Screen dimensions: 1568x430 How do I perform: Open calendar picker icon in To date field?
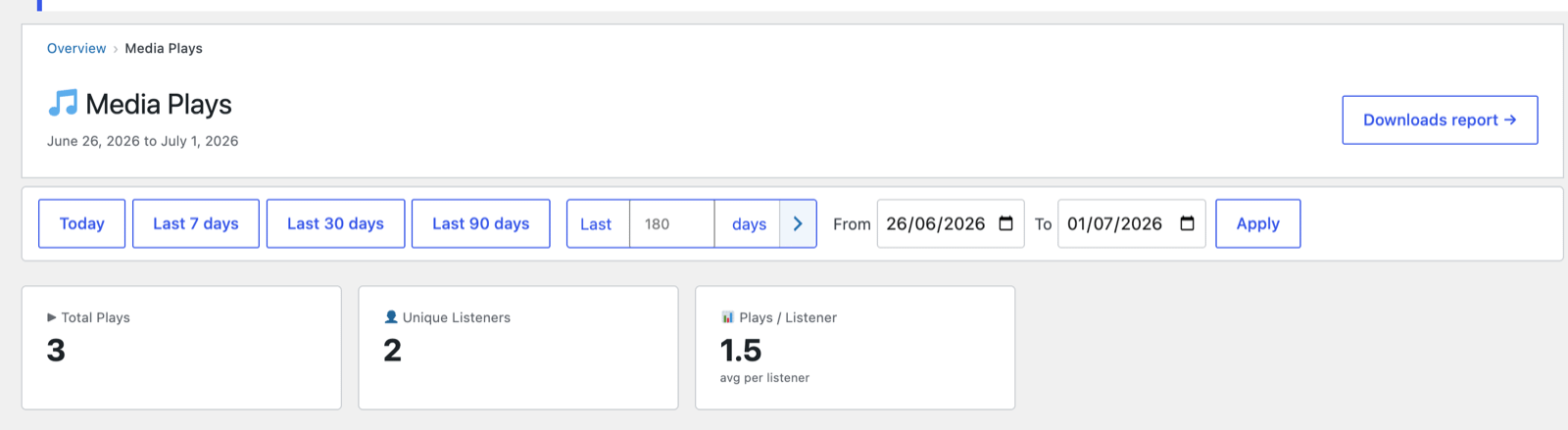pos(1187,223)
